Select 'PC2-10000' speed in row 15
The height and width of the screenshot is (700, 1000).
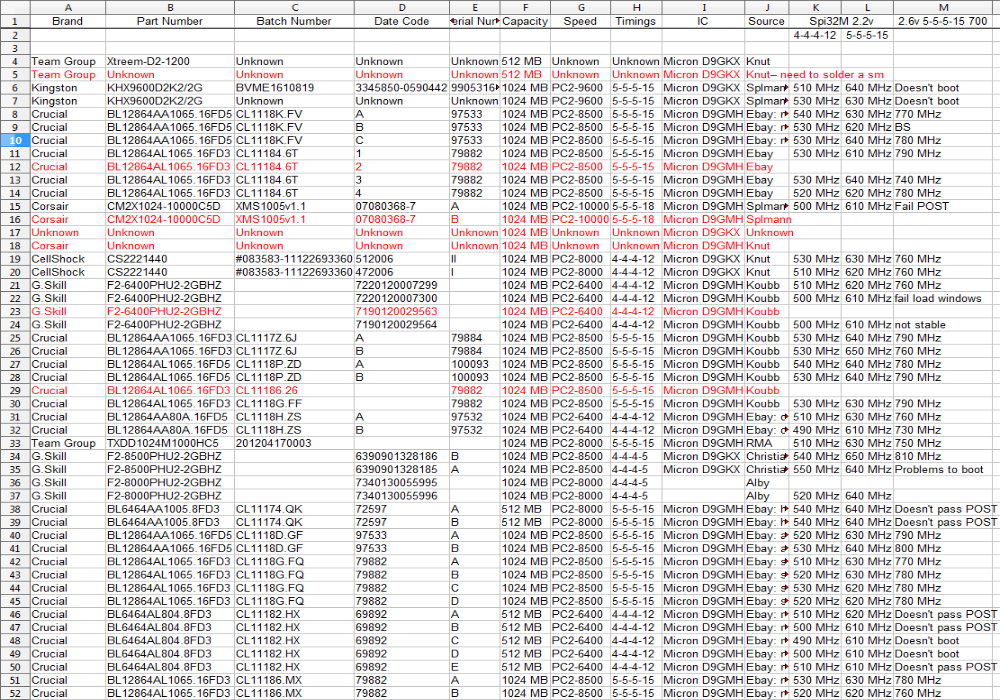tap(580, 206)
